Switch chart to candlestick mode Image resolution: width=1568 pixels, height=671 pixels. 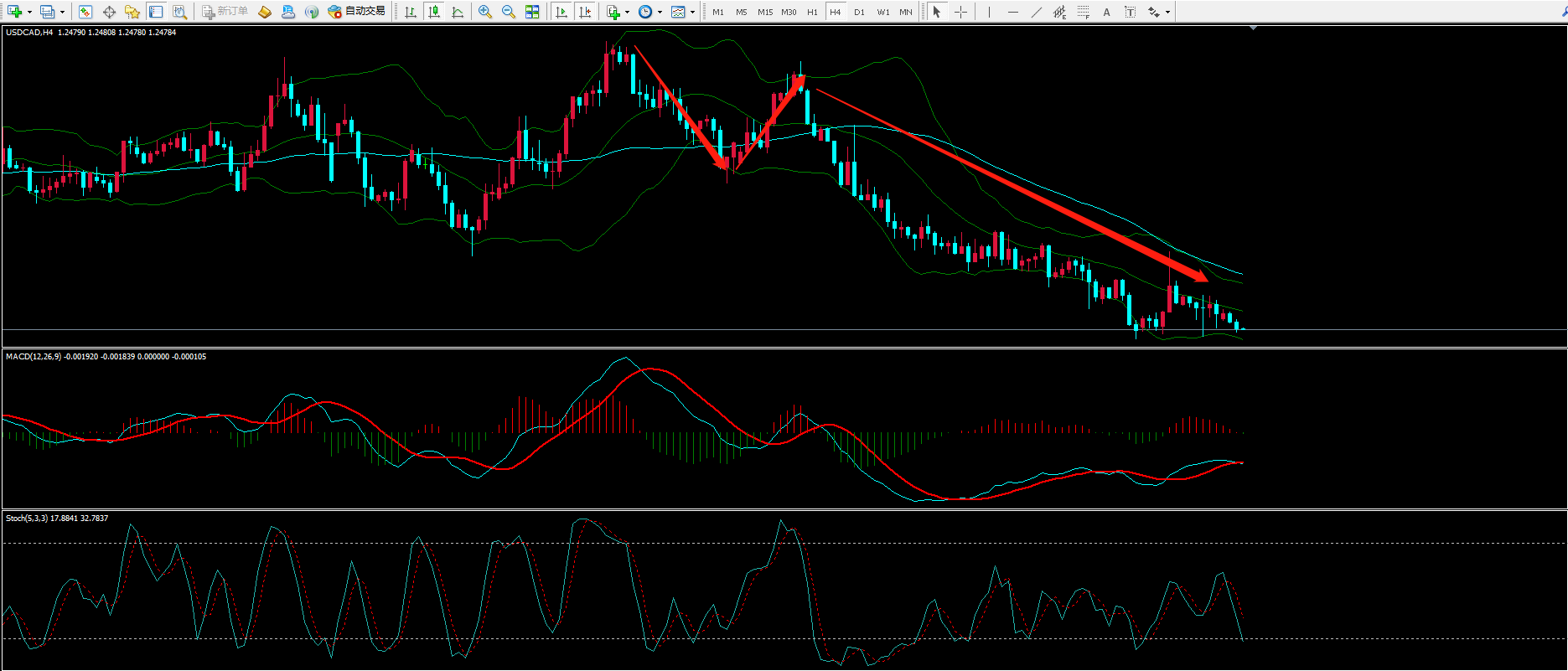pos(433,12)
